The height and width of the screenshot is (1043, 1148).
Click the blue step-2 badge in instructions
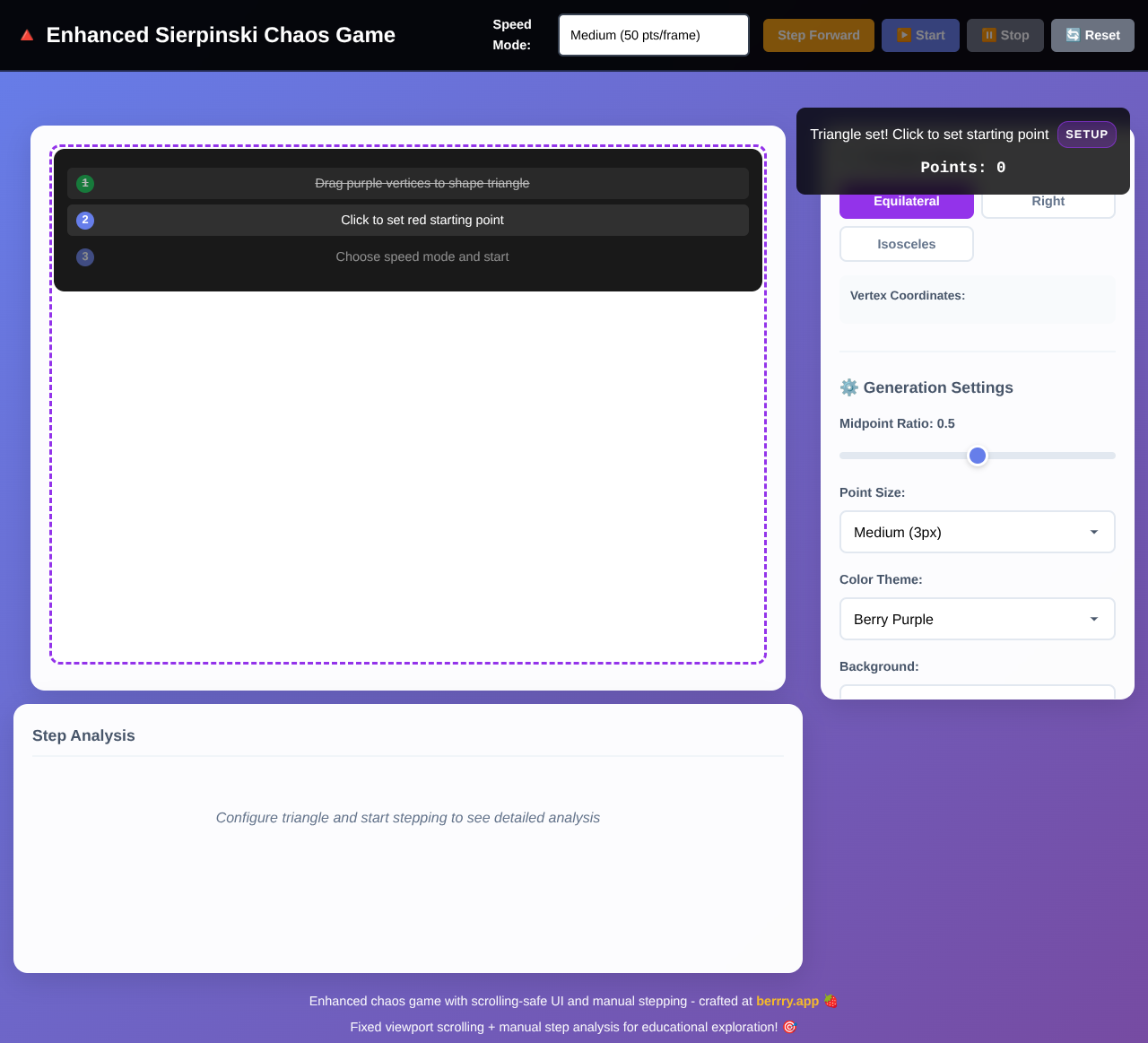click(85, 220)
